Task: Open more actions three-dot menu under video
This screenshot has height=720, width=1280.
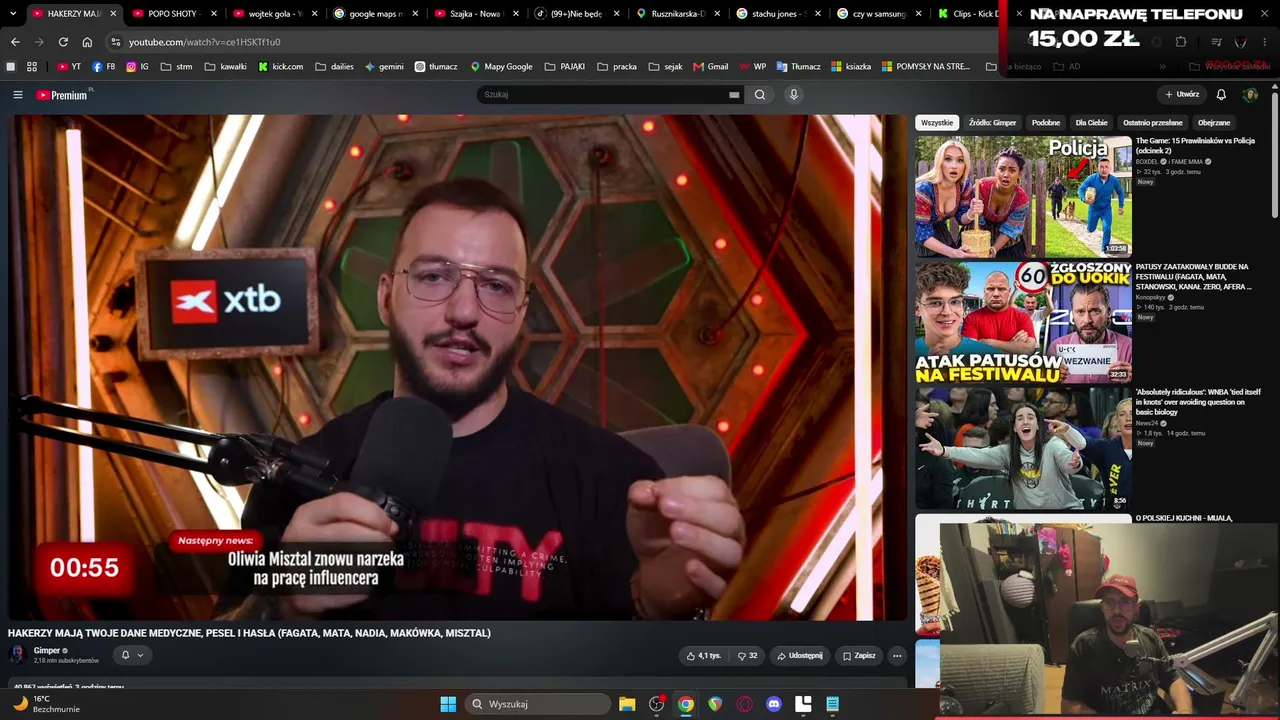Action: 897,656
